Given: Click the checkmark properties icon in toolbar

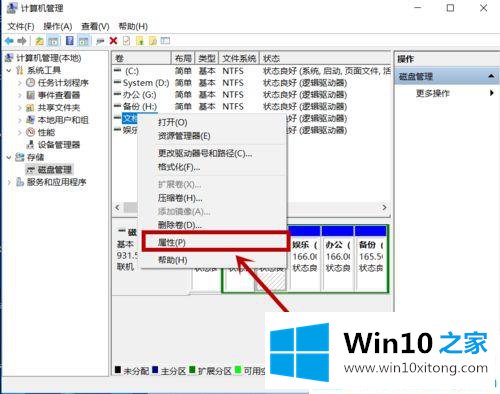Looking at the screenshot, I should point(126,41).
